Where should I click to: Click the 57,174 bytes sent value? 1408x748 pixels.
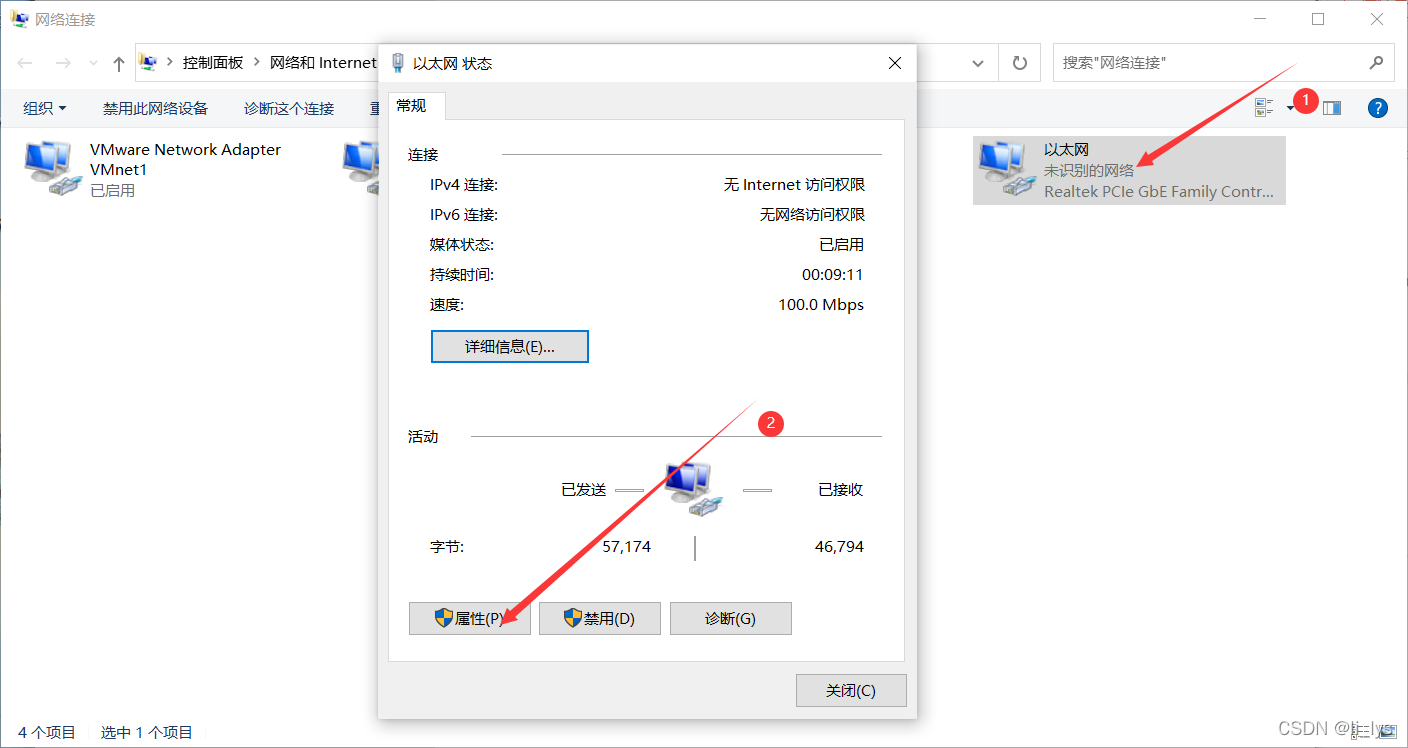(x=626, y=547)
